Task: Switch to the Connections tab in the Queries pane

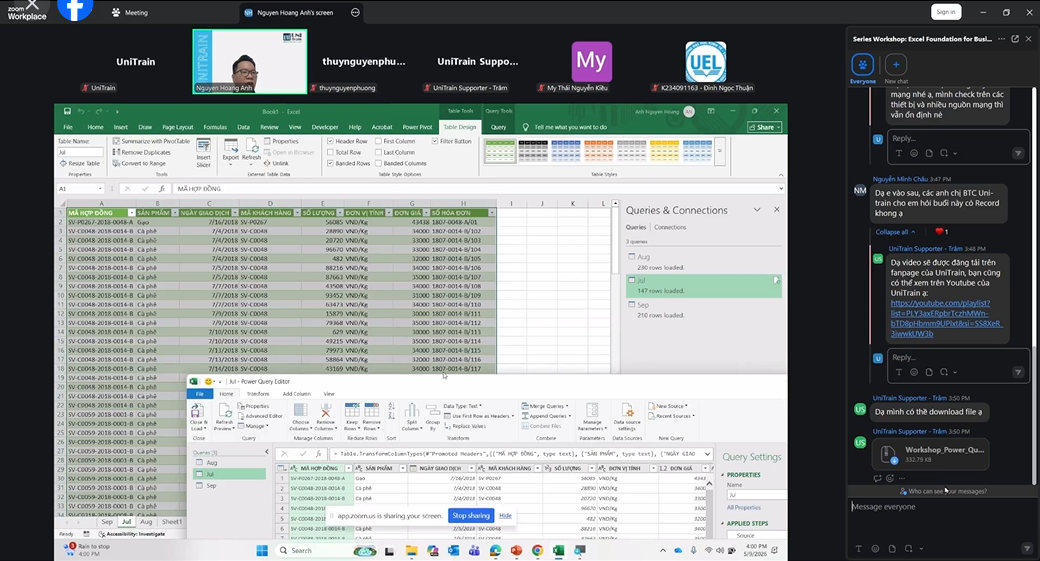Action: tap(670, 227)
